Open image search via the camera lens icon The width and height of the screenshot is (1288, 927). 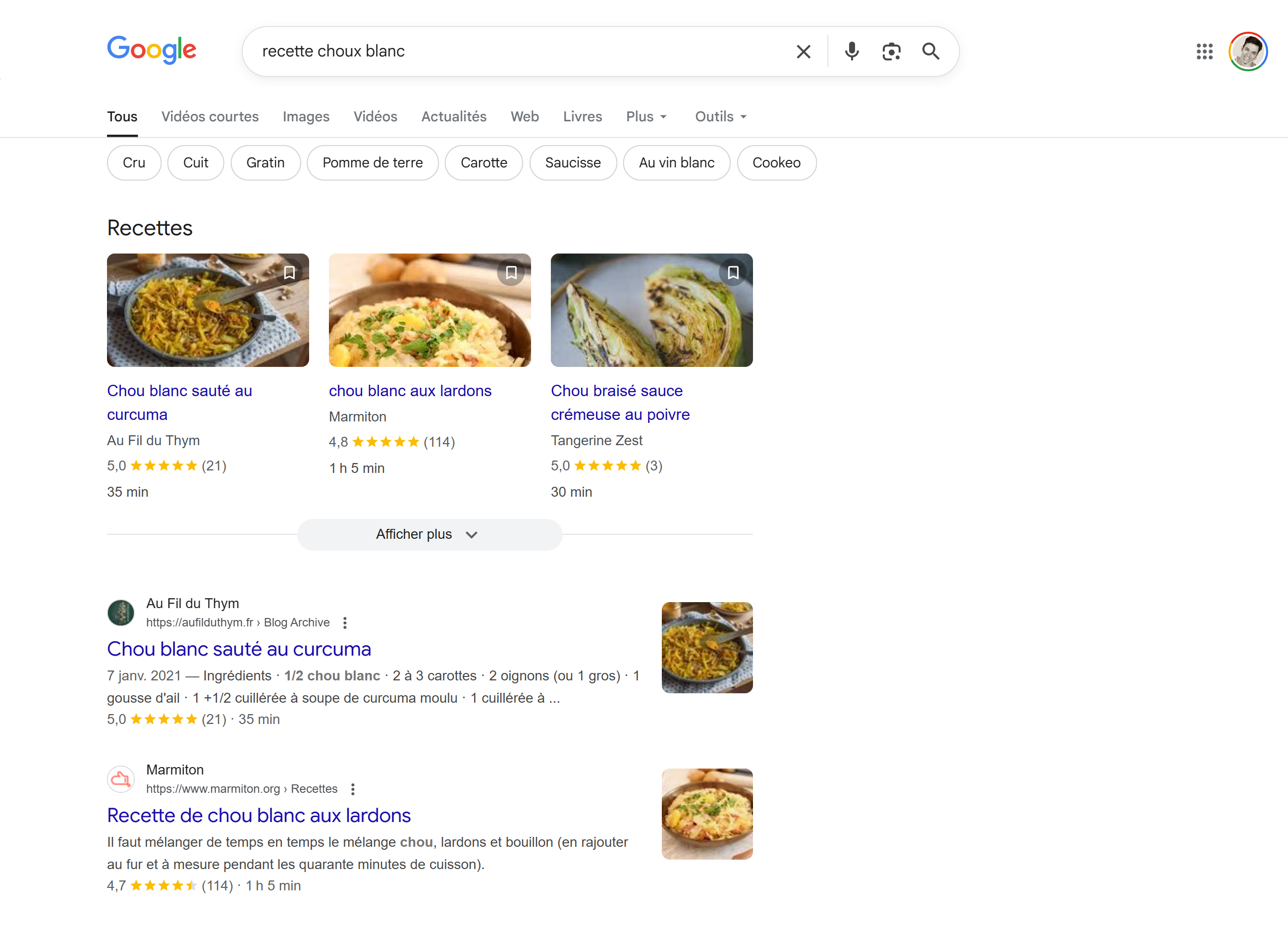pyautogui.click(x=891, y=51)
